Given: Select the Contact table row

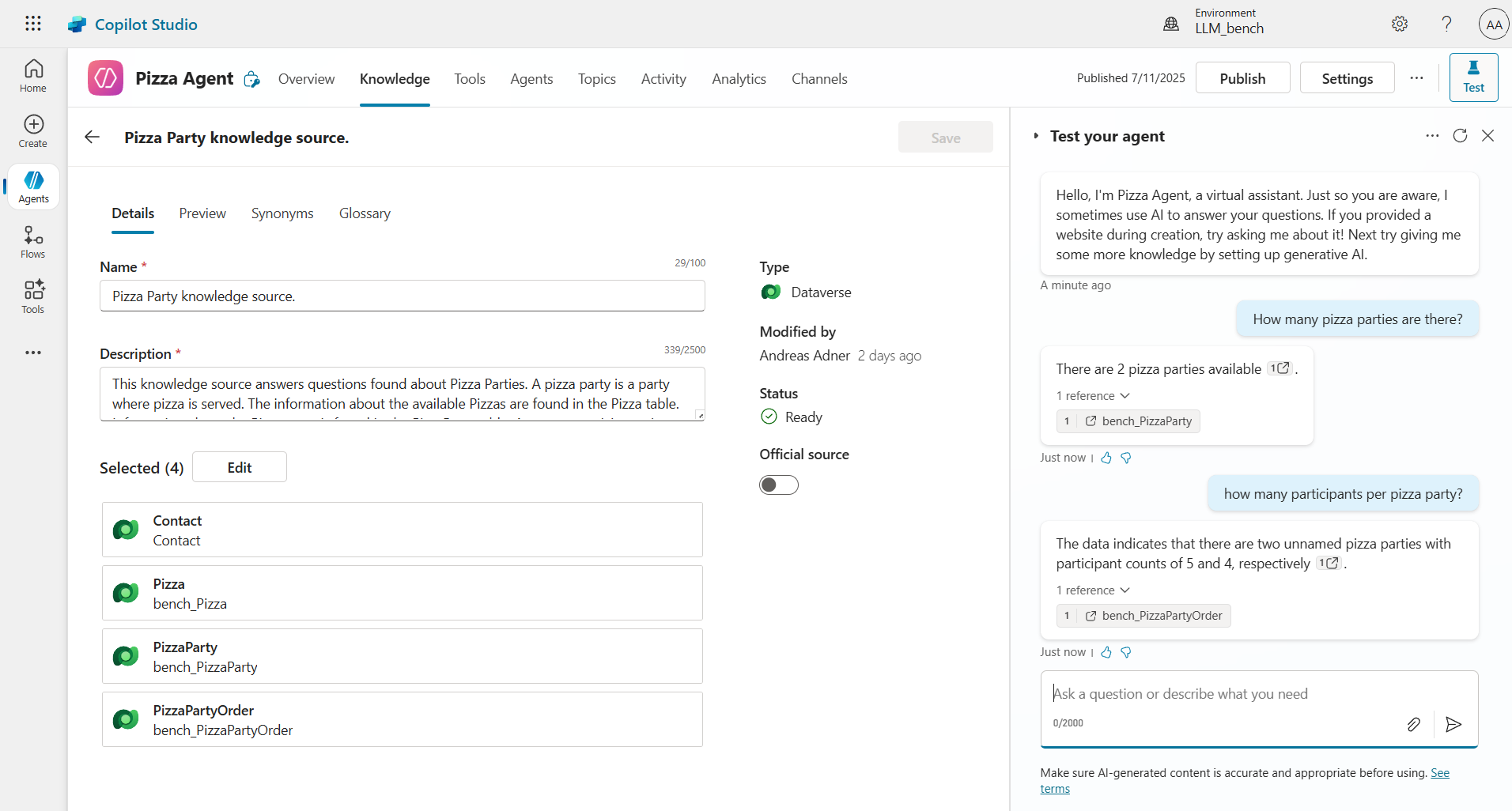Looking at the screenshot, I should point(402,530).
